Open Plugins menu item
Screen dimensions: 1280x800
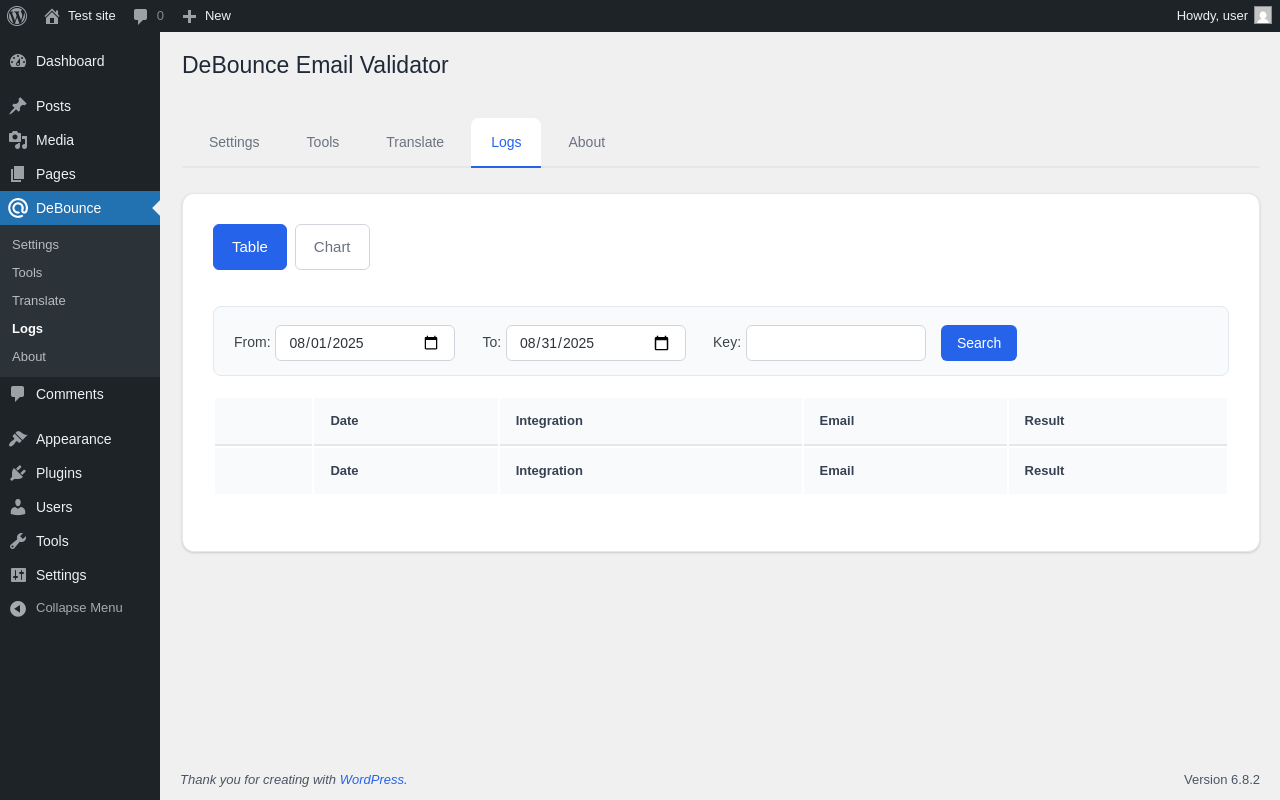click(80, 473)
